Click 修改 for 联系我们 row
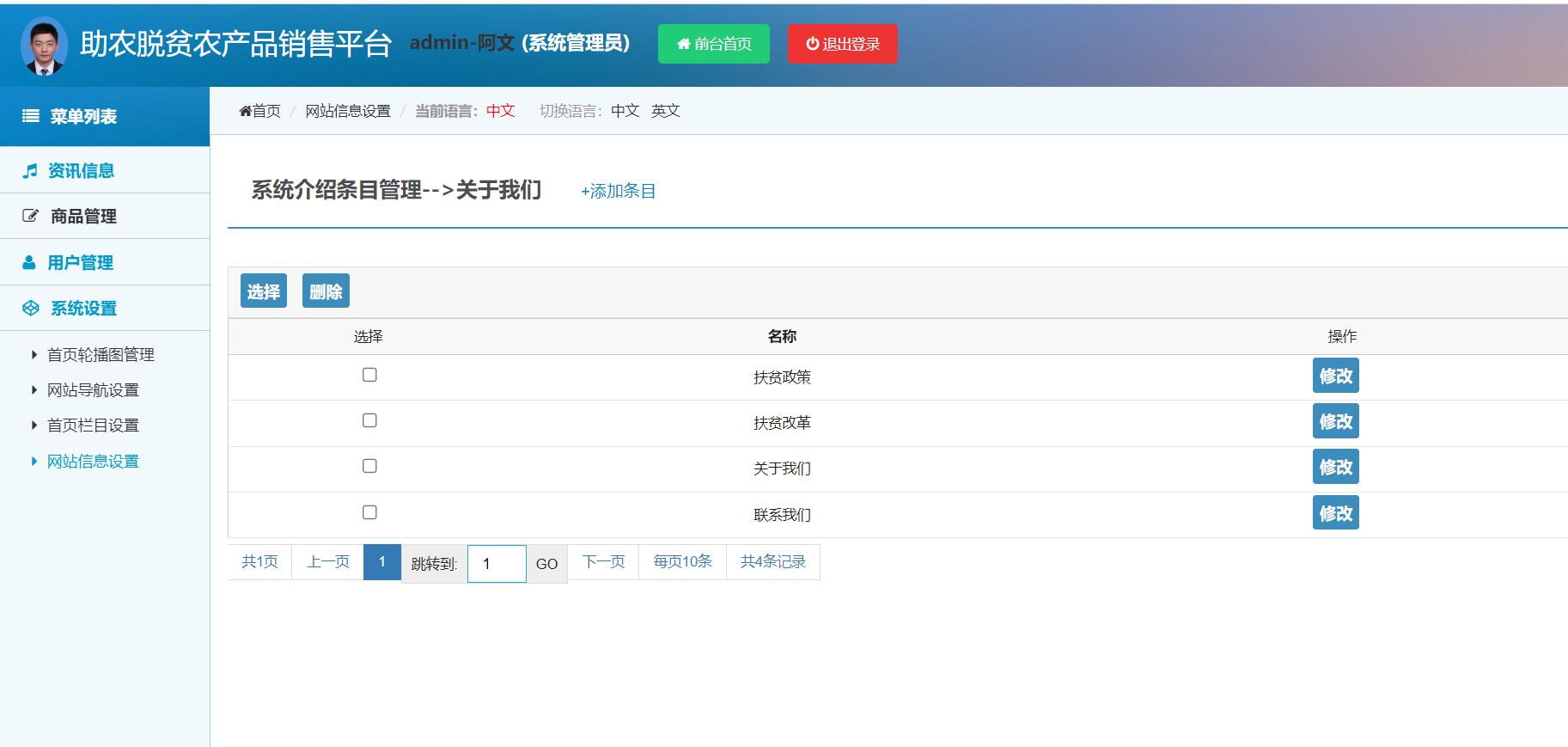The width and height of the screenshot is (1568, 747). [1336, 513]
